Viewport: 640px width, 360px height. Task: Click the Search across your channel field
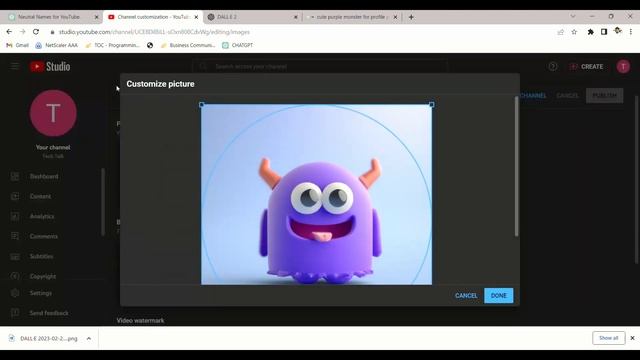pyautogui.click(x=320, y=67)
